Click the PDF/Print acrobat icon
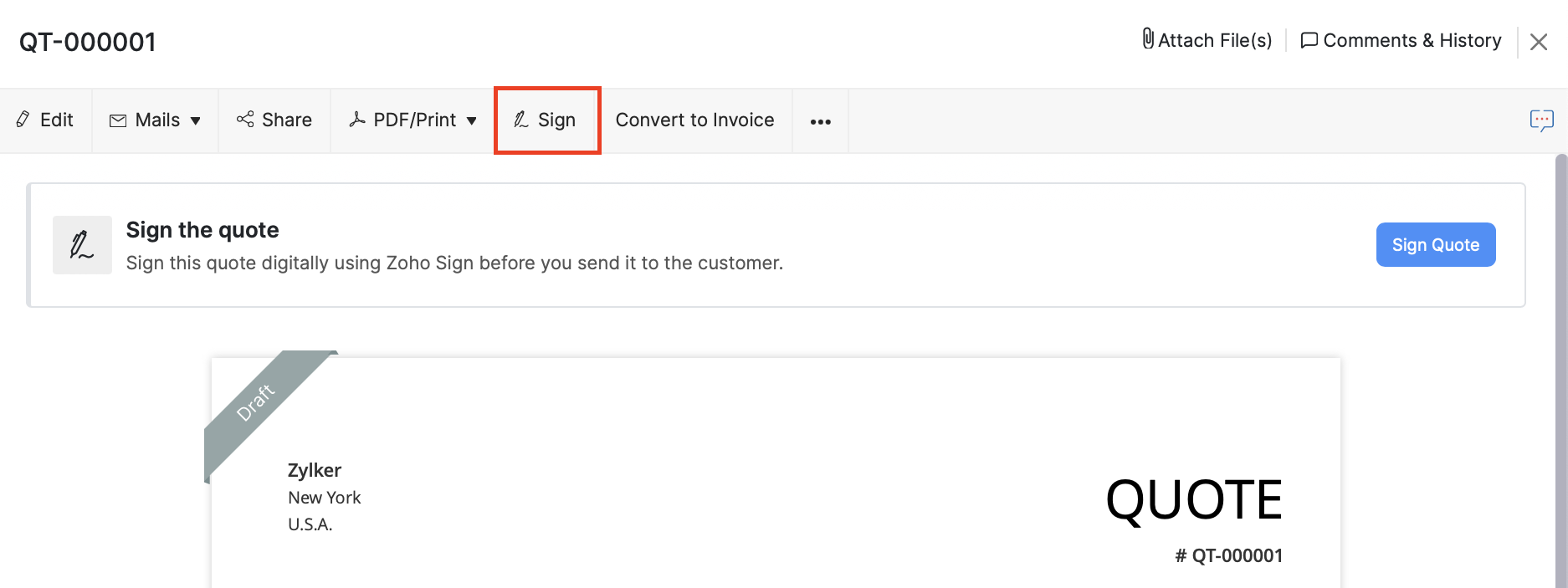This screenshot has height=588, width=1568. (357, 120)
